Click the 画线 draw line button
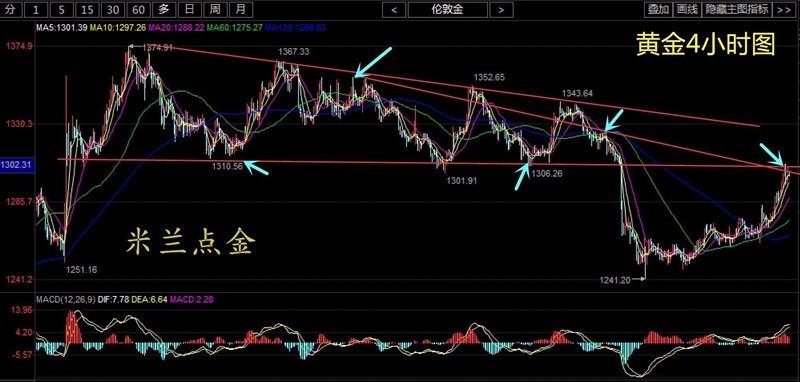This screenshot has height=382, width=800. pos(687,9)
